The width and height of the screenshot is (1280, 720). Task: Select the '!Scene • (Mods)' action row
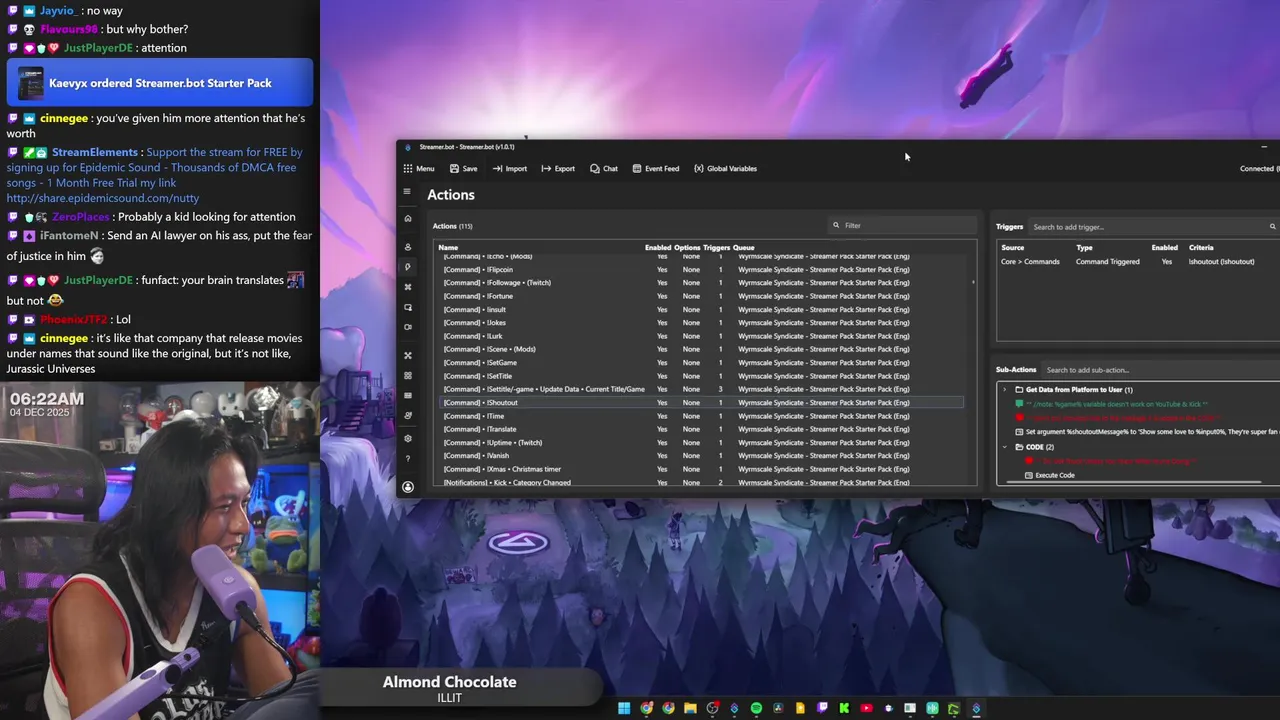[x=702, y=349]
